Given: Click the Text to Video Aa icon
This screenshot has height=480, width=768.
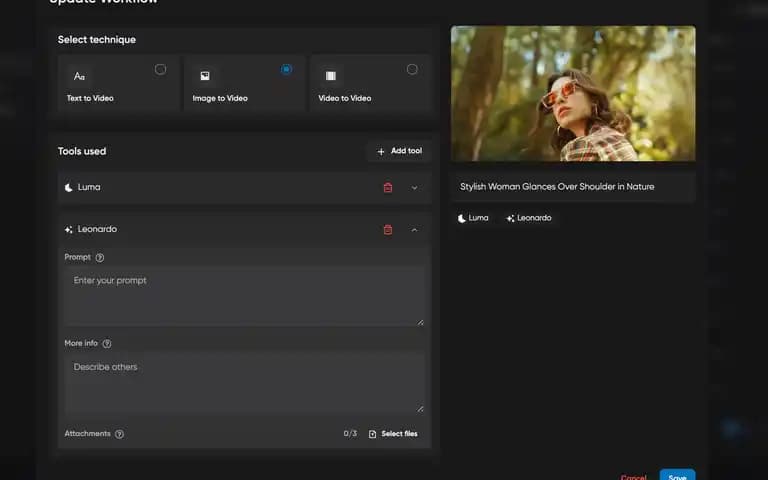Looking at the screenshot, I should [79, 76].
